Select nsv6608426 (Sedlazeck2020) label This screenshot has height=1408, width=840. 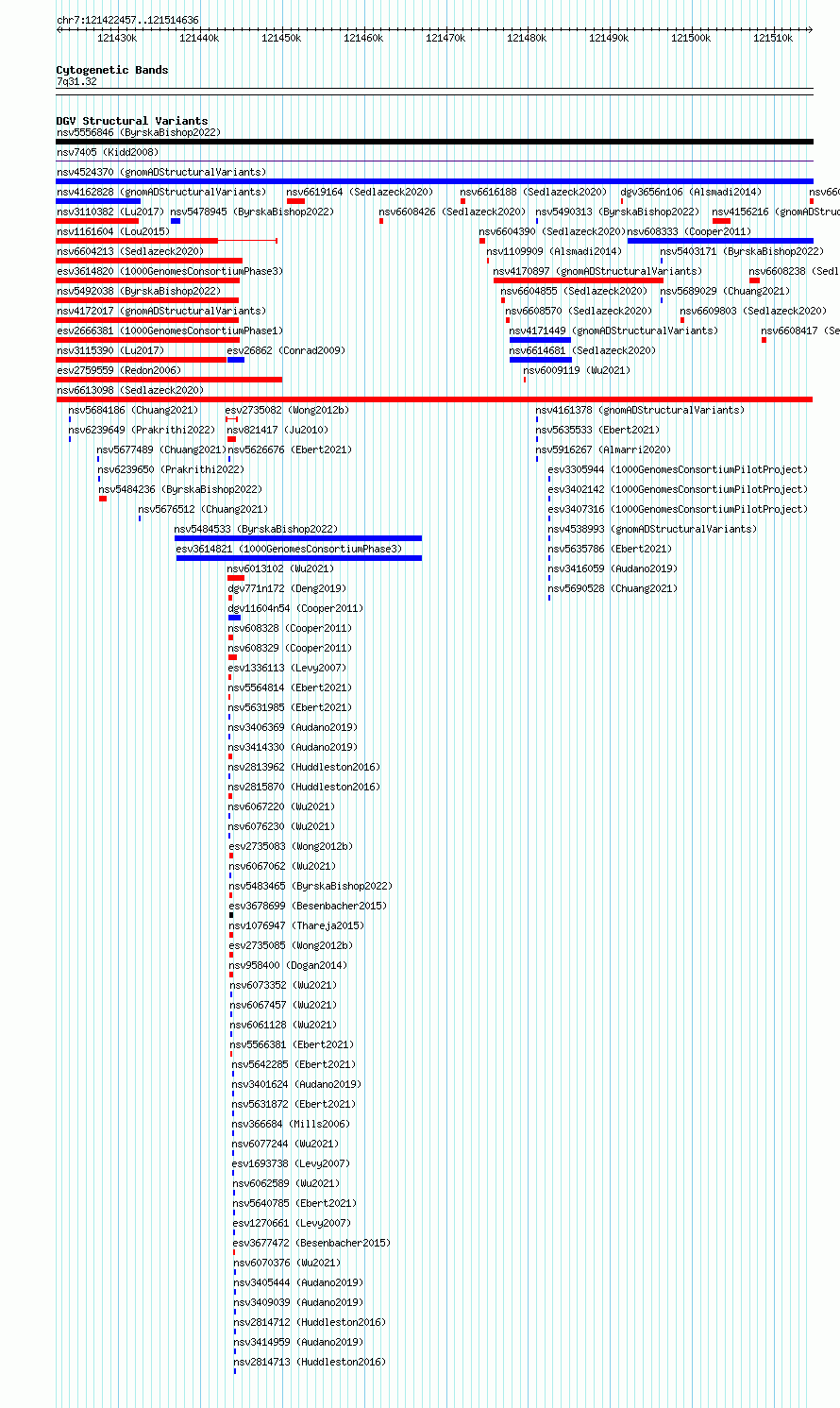coord(452,212)
